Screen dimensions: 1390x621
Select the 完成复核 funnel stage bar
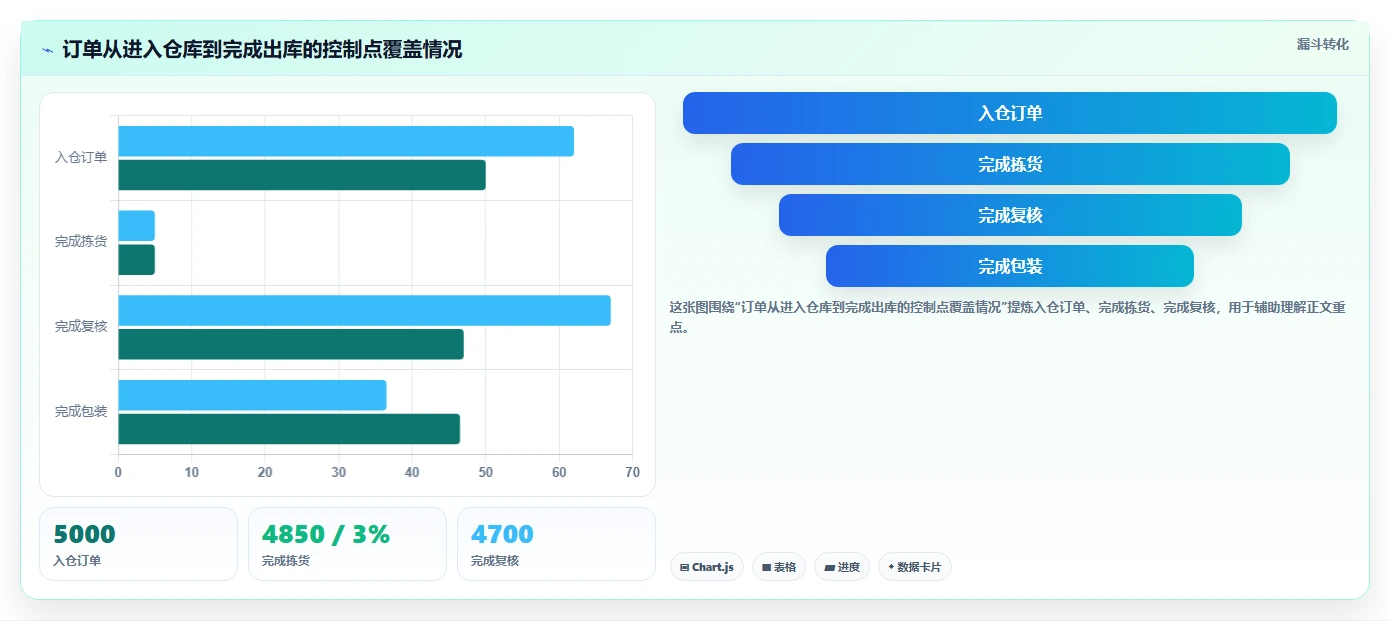[1010, 215]
